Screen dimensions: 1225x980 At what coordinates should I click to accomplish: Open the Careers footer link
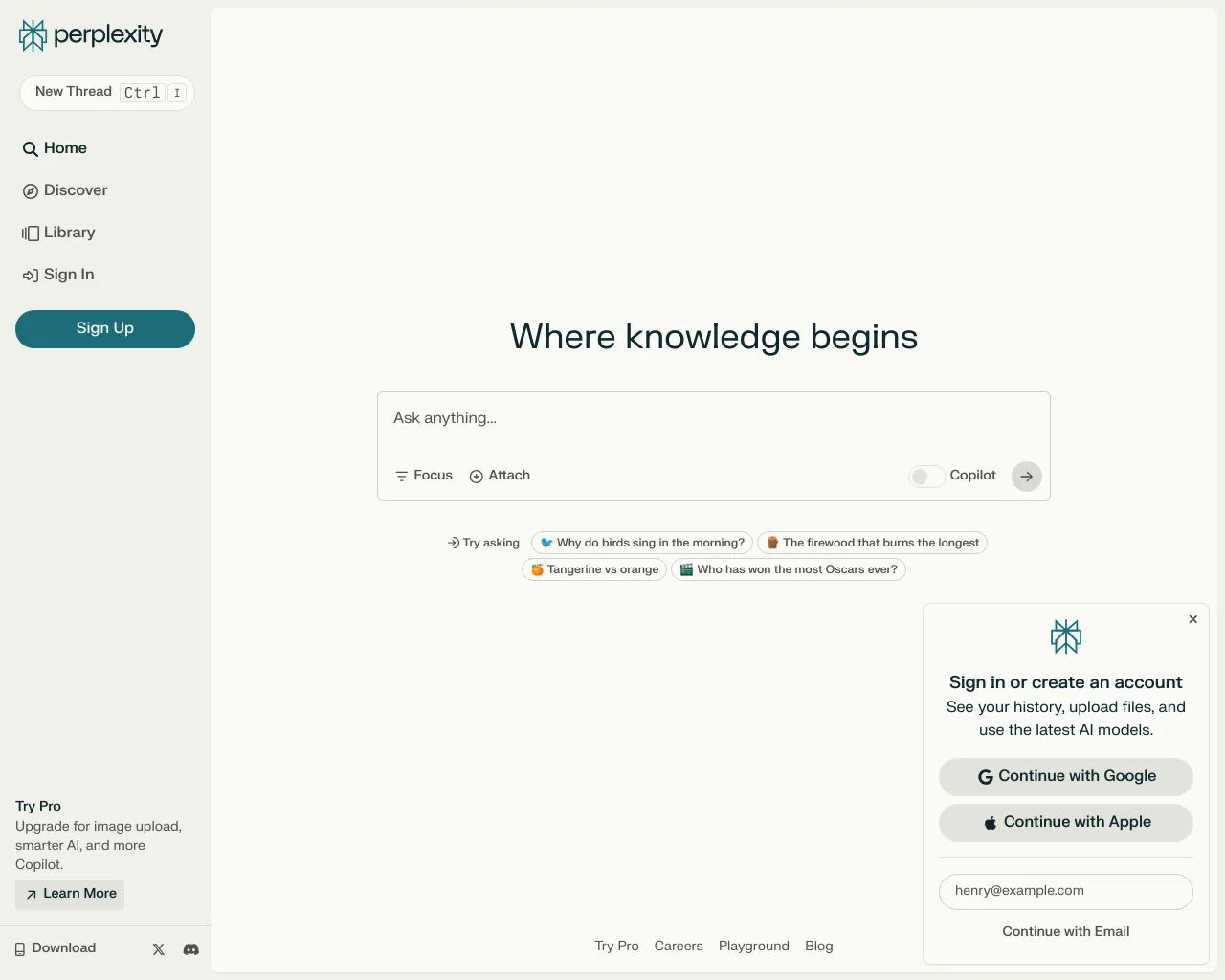(679, 947)
